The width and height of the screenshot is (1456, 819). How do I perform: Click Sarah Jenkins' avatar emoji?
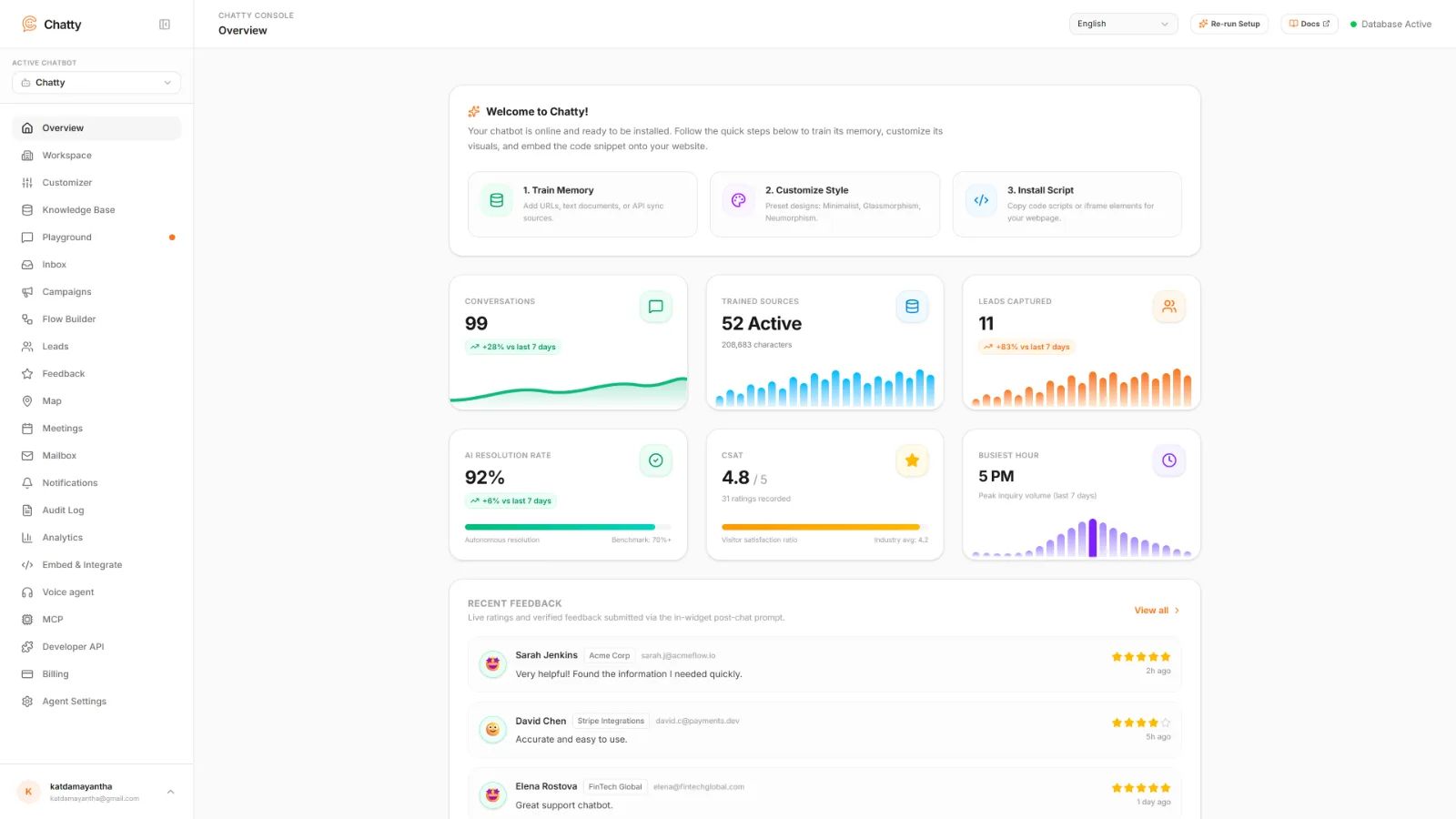[x=492, y=664]
